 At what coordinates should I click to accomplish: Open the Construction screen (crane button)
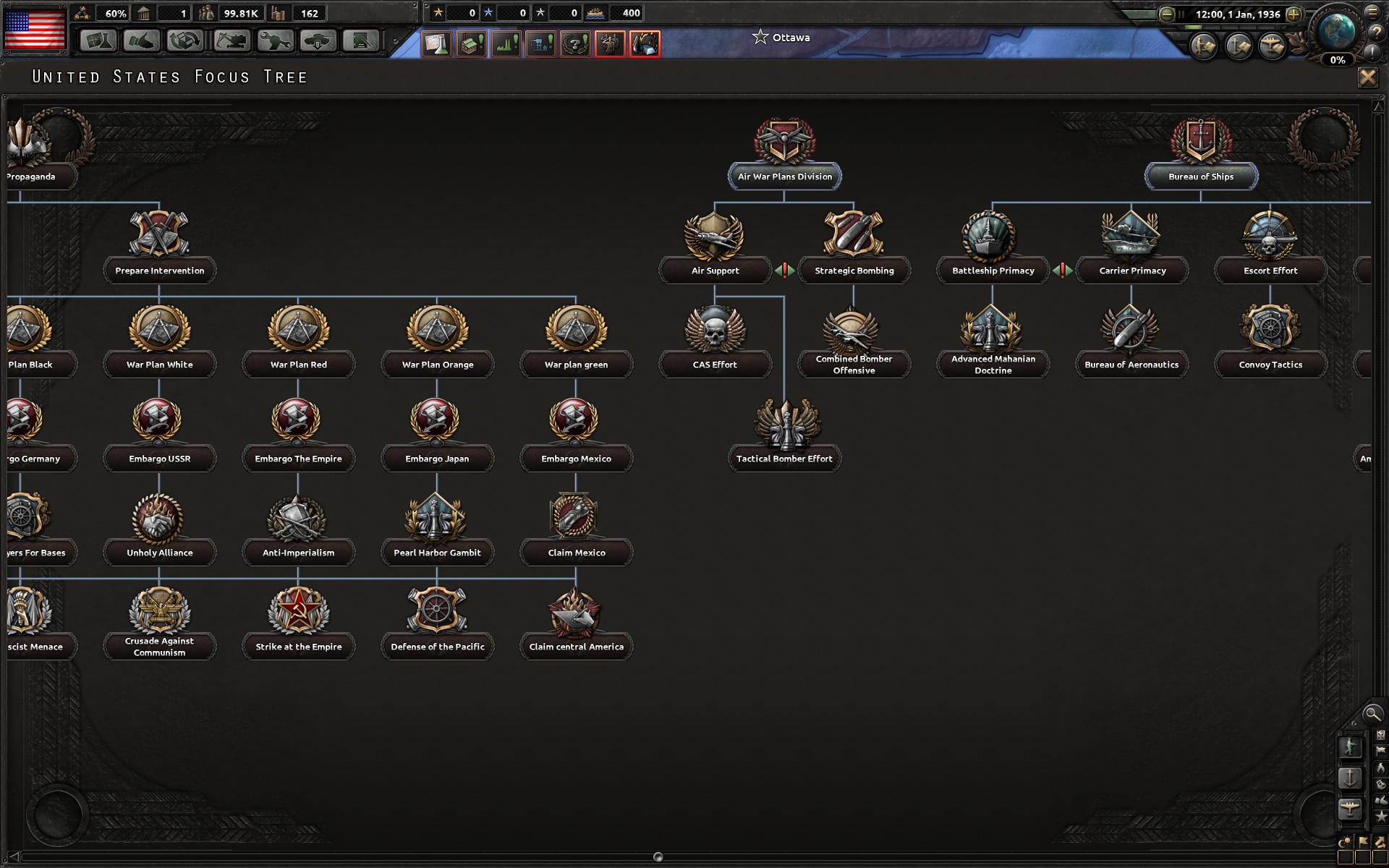[x=231, y=41]
